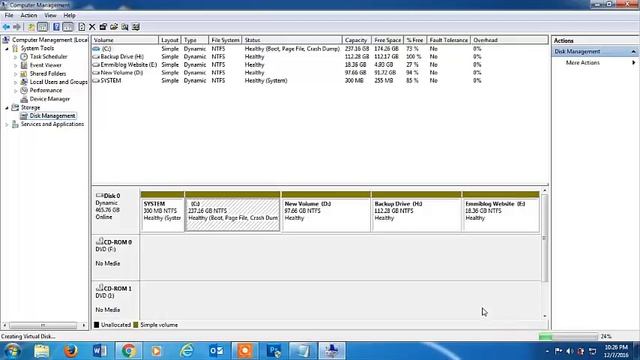Open Task Scheduler in the tree
The image size is (640, 360).
point(49,57)
